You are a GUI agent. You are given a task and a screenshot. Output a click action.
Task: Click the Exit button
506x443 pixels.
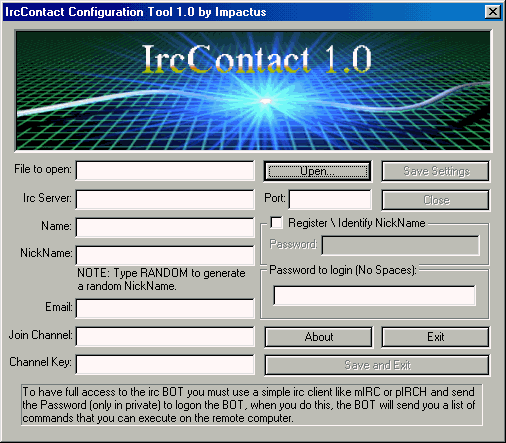[436, 337]
